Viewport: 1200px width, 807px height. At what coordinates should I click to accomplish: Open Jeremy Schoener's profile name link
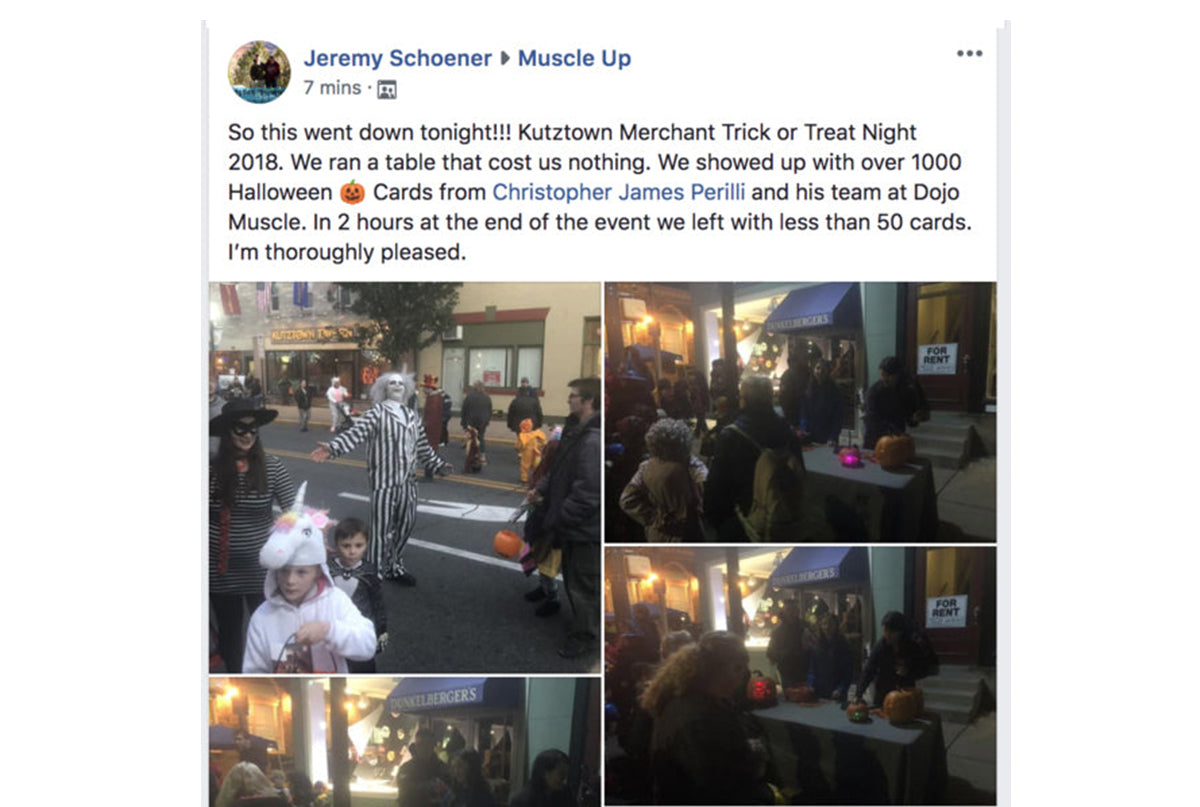398,58
